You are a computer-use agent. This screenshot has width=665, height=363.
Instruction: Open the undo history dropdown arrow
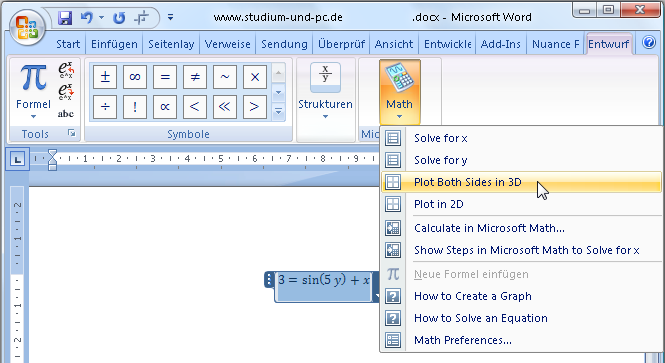pos(101,18)
